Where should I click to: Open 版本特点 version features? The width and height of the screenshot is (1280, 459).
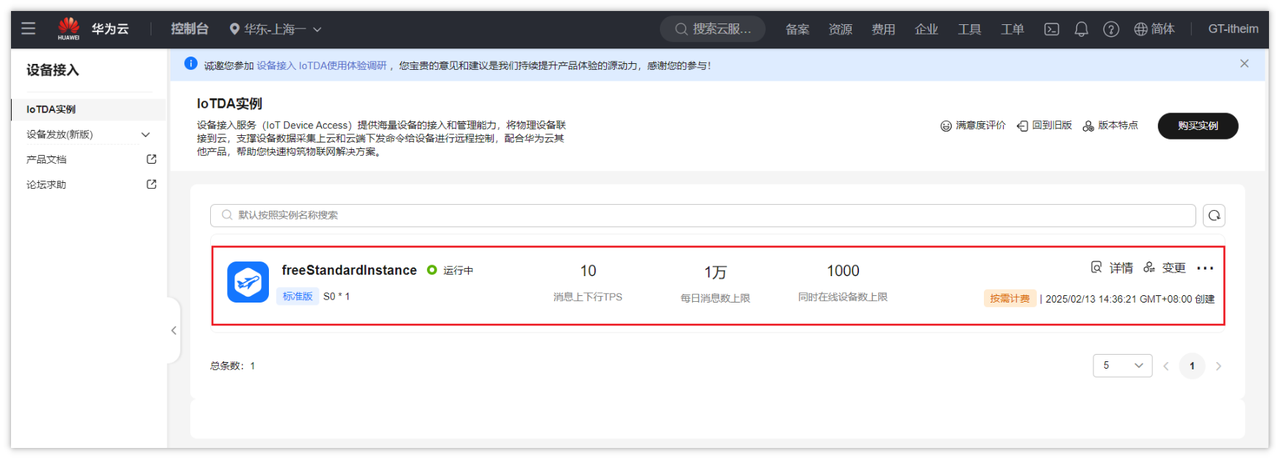(x=1110, y=126)
